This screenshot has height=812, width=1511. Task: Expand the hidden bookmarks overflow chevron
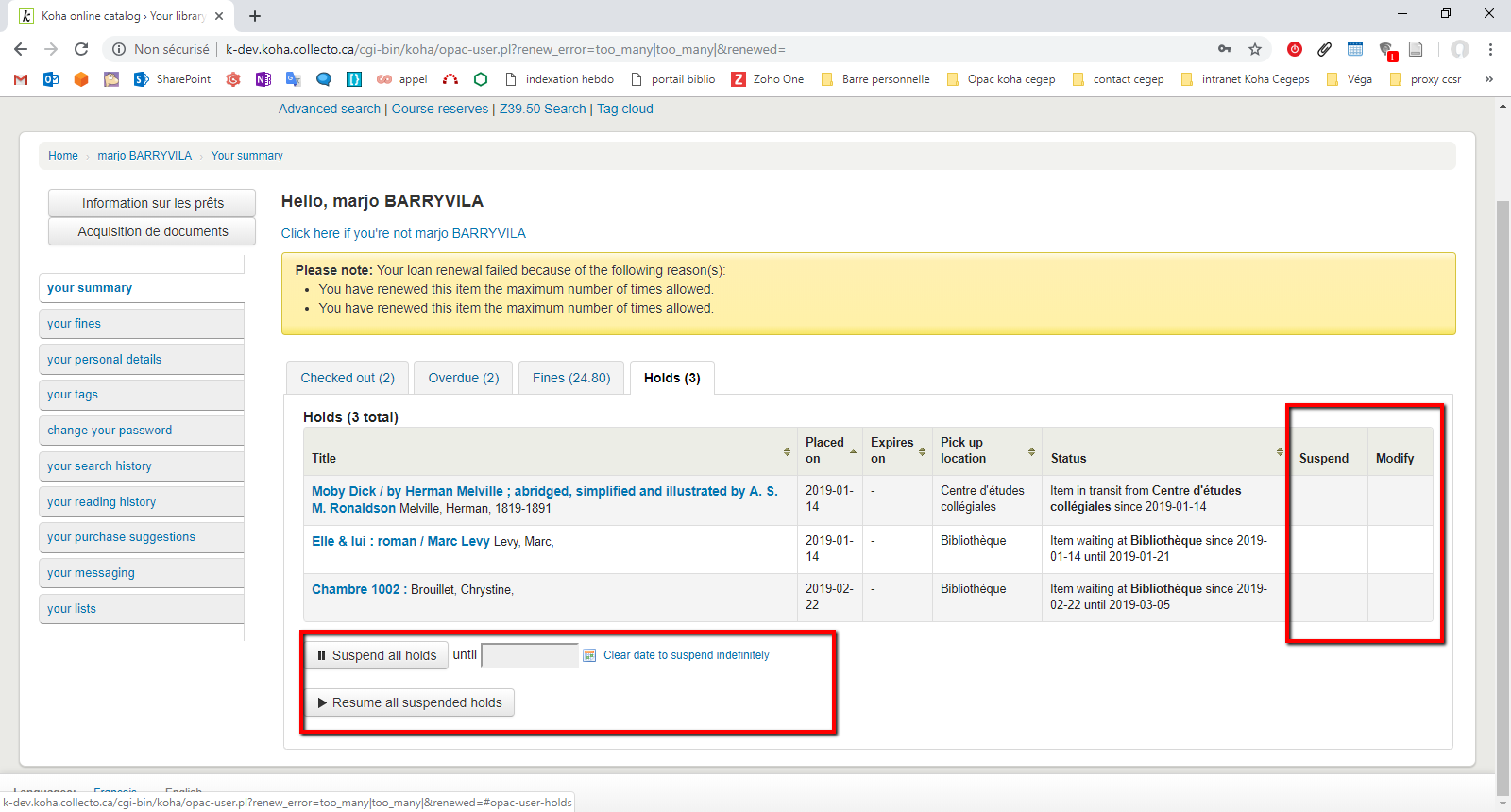tap(1488, 79)
